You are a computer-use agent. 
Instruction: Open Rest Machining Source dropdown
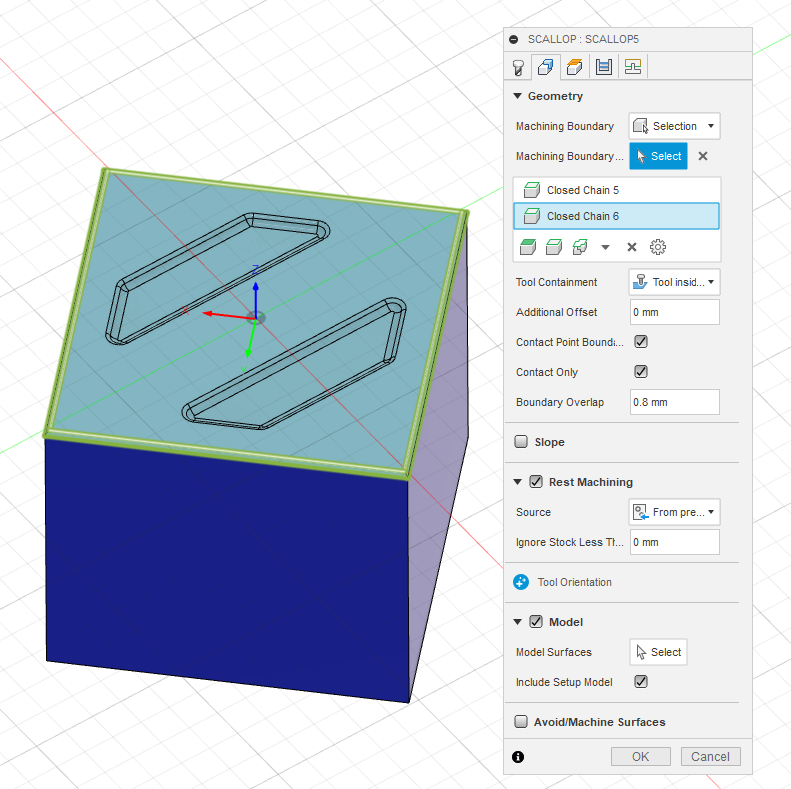pos(674,512)
